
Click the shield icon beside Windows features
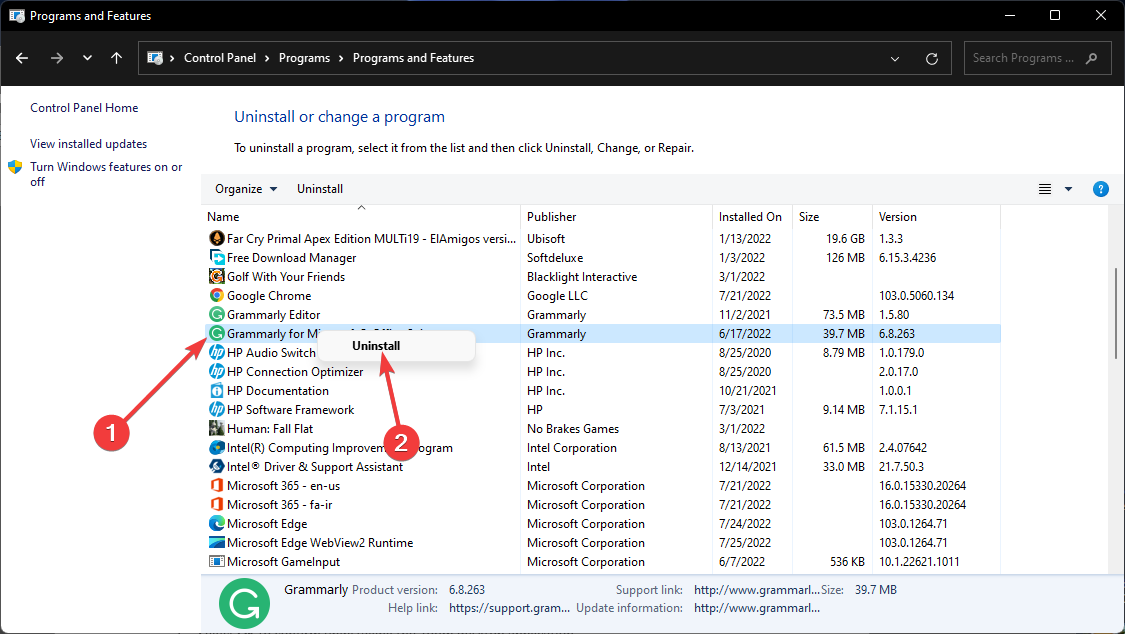(15, 167)
